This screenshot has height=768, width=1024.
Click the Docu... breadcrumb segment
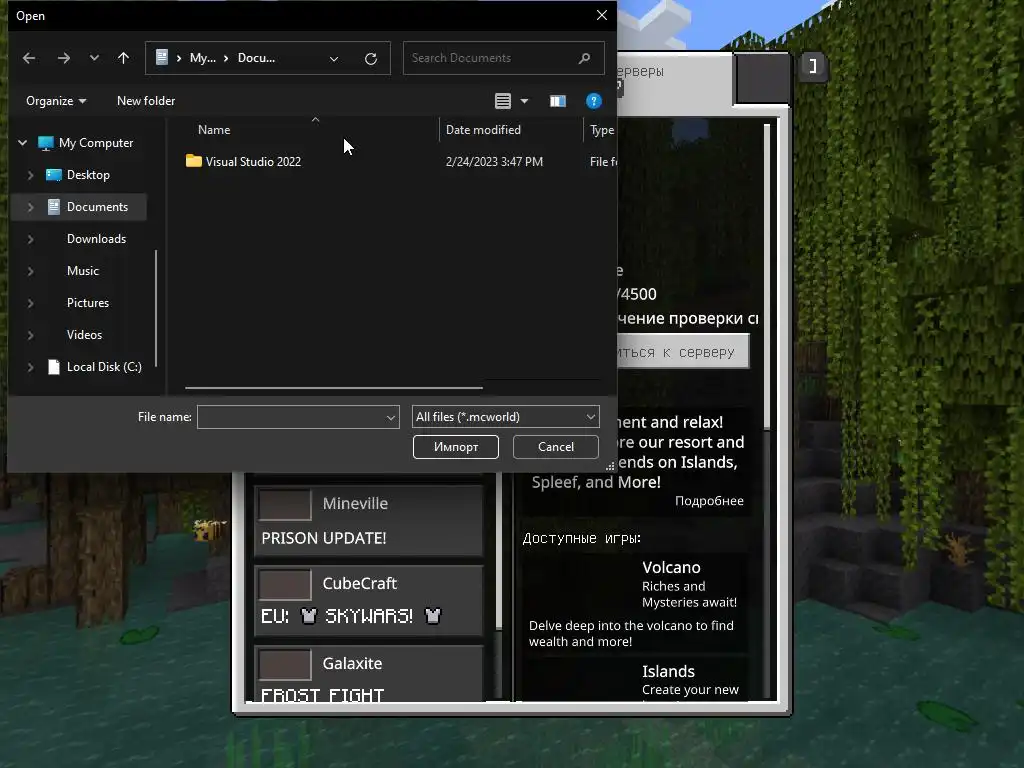click(256, 58)
